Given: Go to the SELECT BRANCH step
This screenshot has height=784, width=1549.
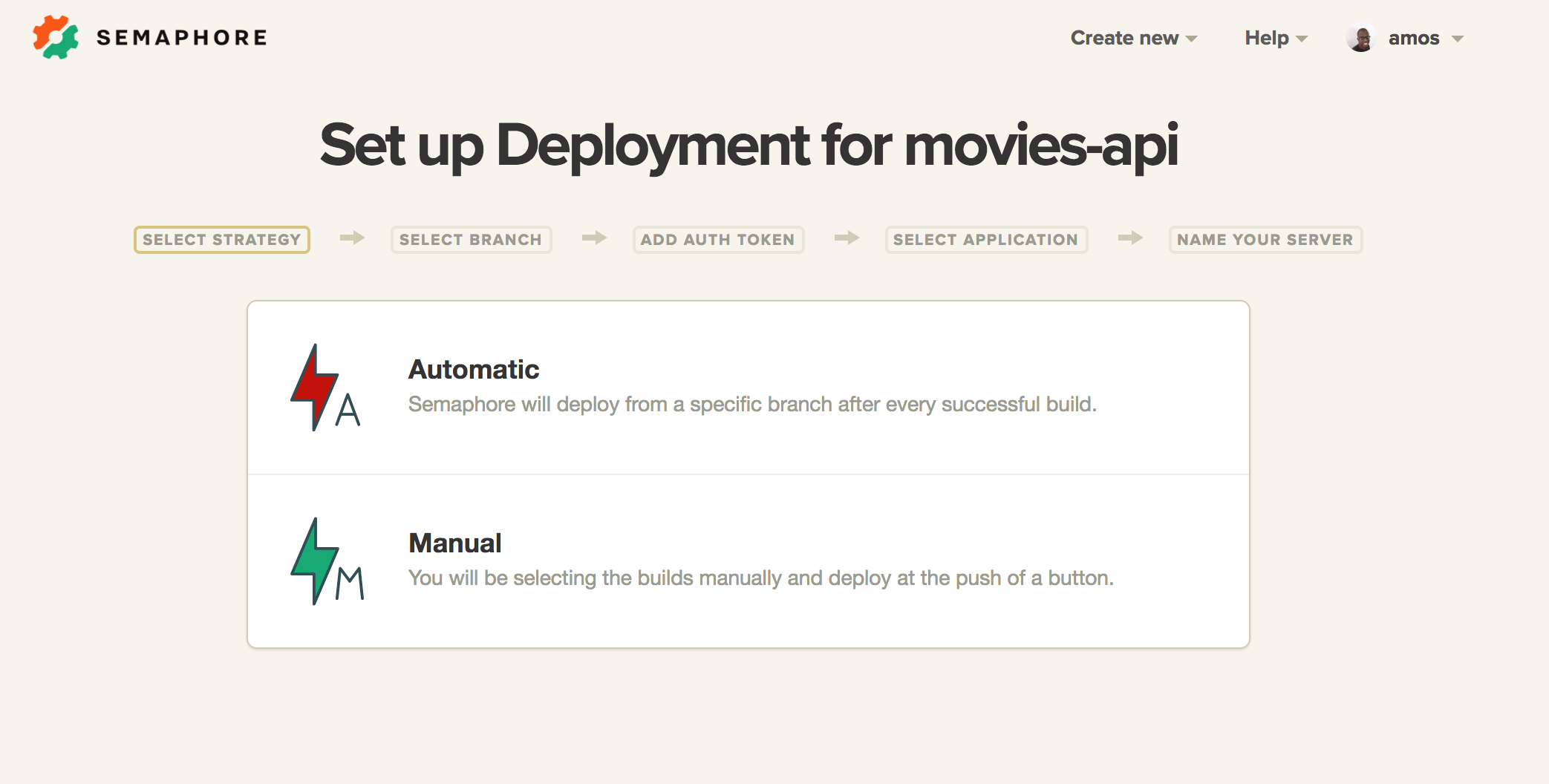Looking at the screenshot, I should (471, 240).
